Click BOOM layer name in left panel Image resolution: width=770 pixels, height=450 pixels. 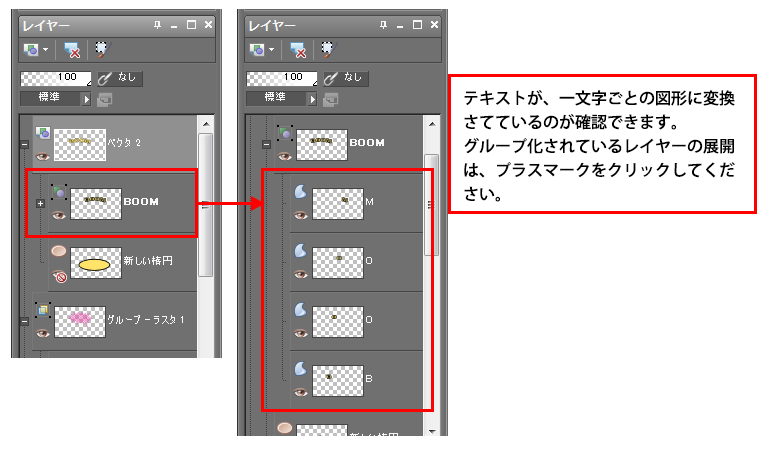tap(141, 202)
